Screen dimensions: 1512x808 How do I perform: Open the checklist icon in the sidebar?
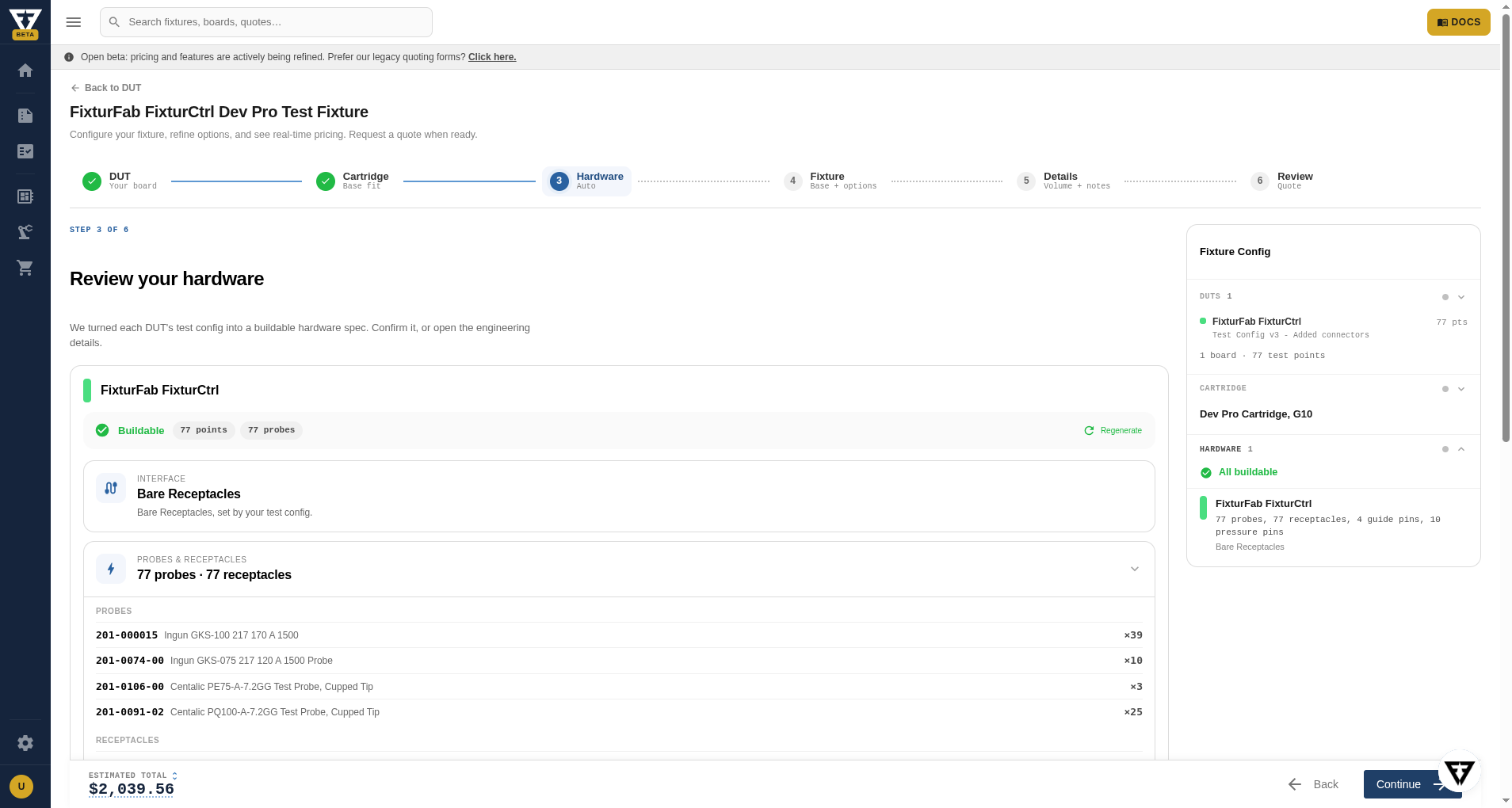pyautogui.click(x=25, y=151)
